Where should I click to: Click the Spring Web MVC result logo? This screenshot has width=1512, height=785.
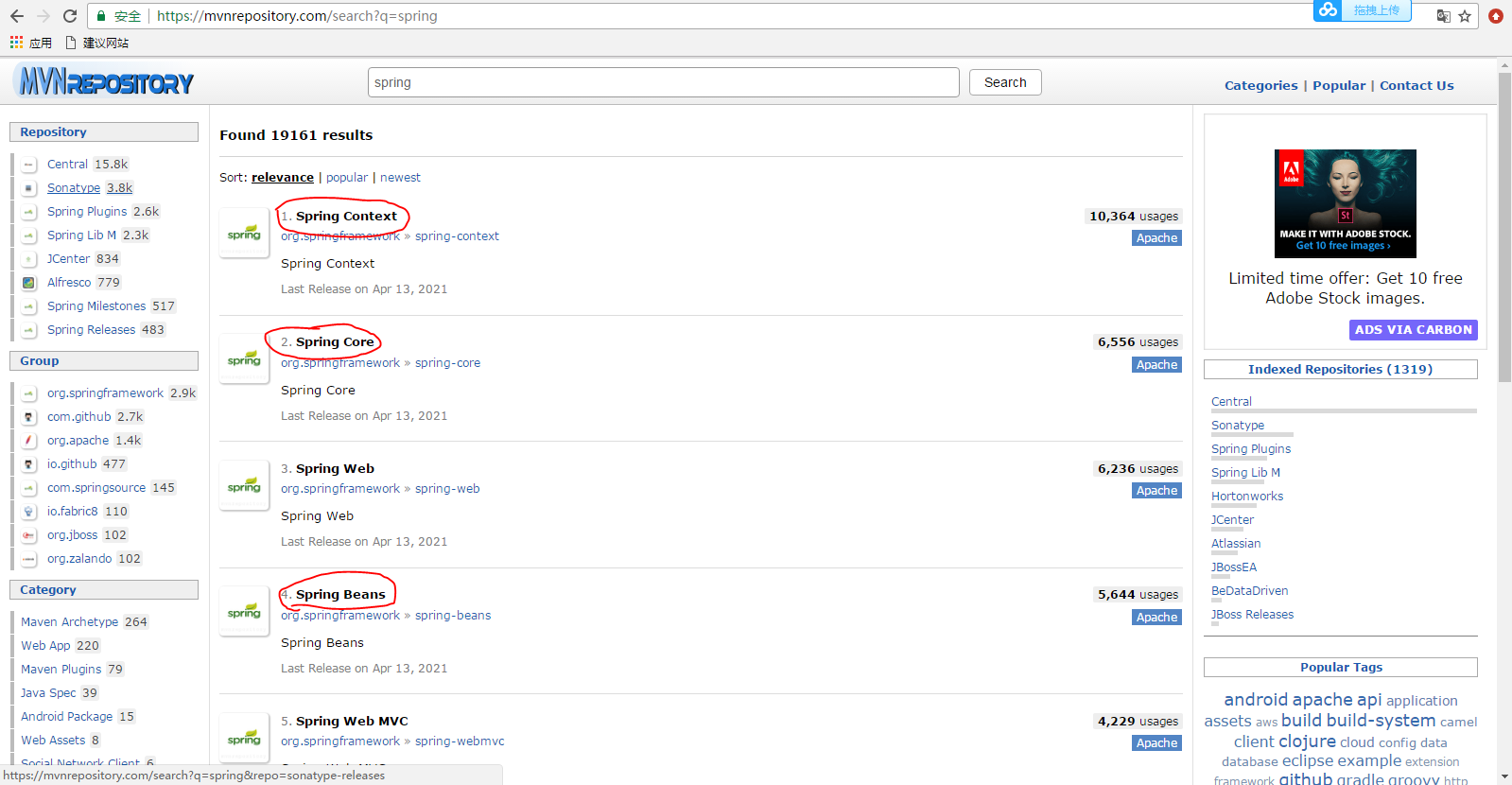click(244, 738)
